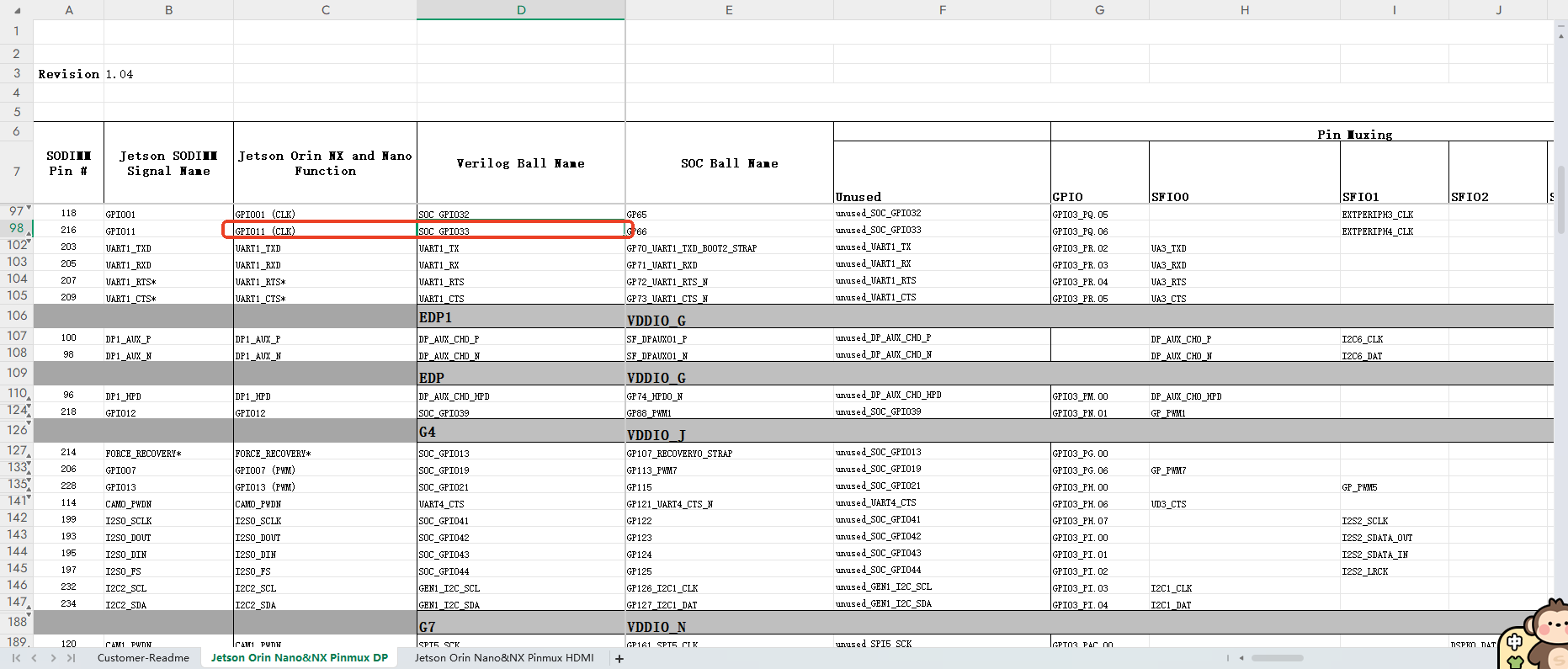Select row 106 header
Image resolution: width=1568 pixels, height=669 pixels.
pyautogui.click(x=17, y=316)
